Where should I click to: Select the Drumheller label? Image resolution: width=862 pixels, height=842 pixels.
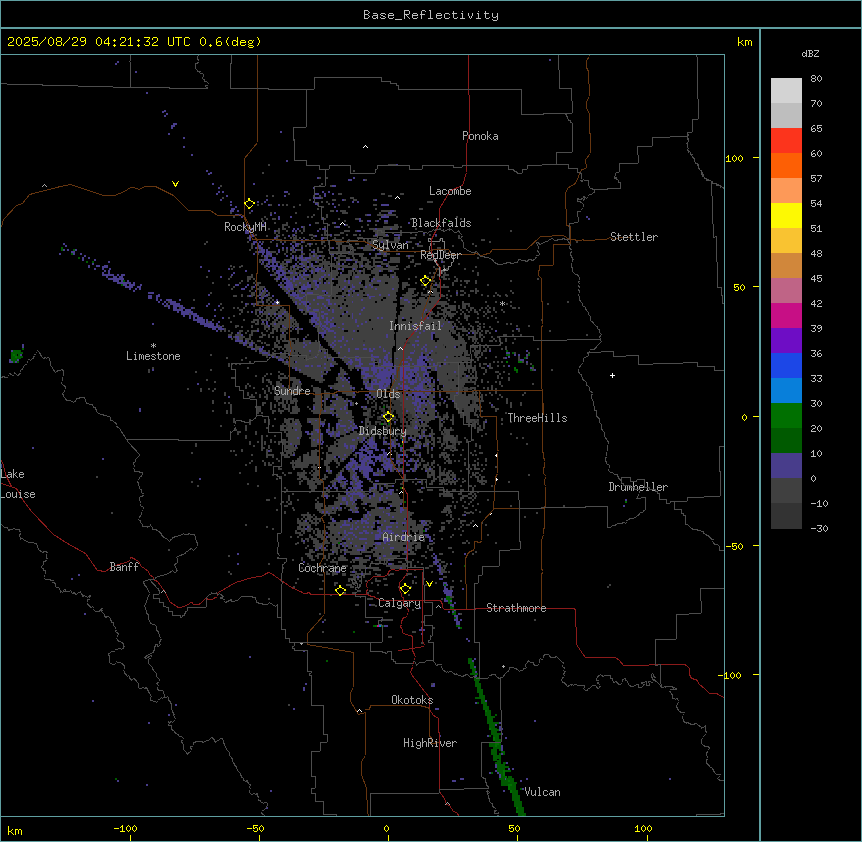pos(638,487)
